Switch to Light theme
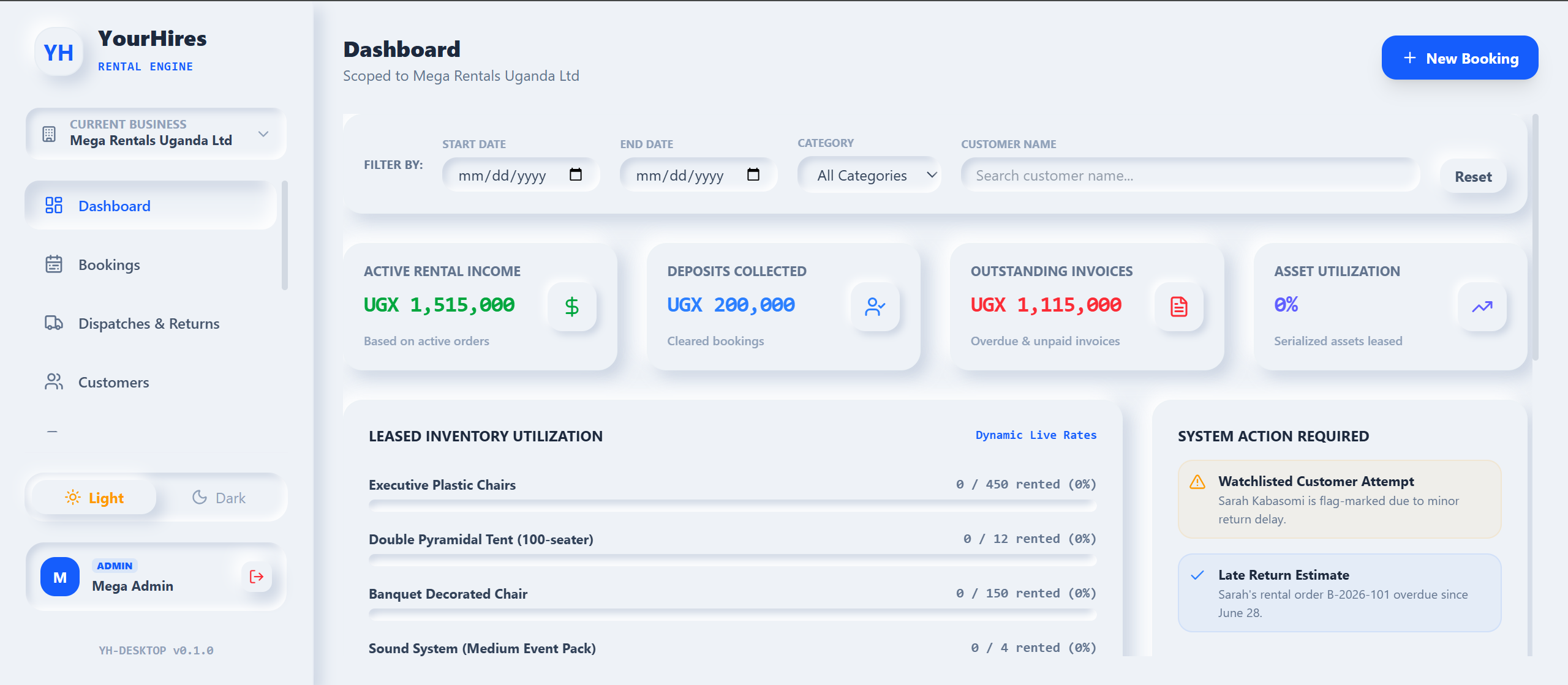Image resolution: width=1568 pixels, height=685 pixels. 94,498
